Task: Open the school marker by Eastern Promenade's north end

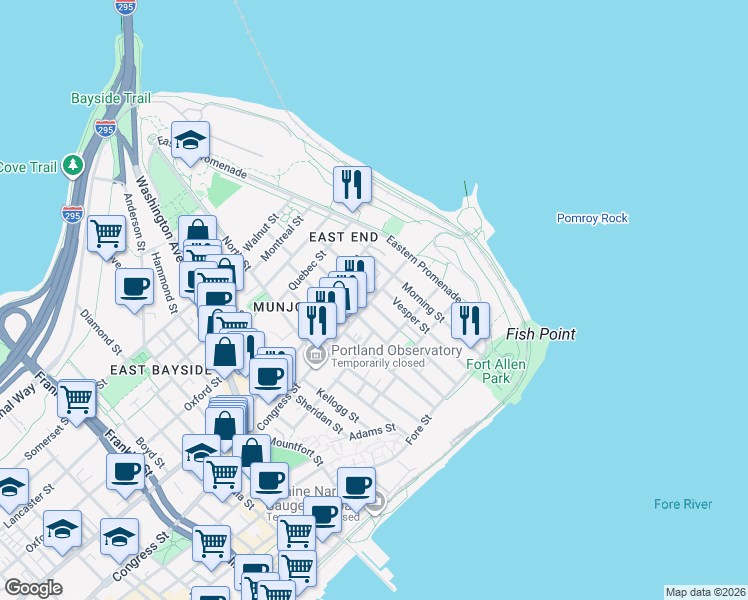Action: 190,142
